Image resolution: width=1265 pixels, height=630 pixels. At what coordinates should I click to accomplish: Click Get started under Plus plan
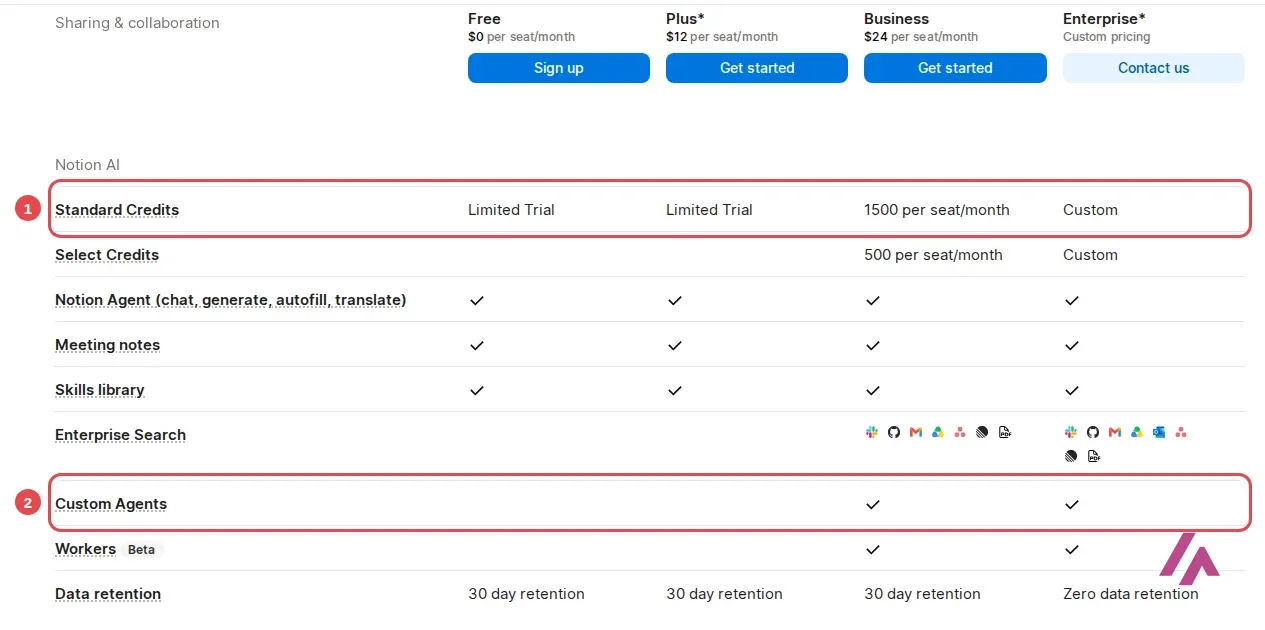(x=757, y=68)
